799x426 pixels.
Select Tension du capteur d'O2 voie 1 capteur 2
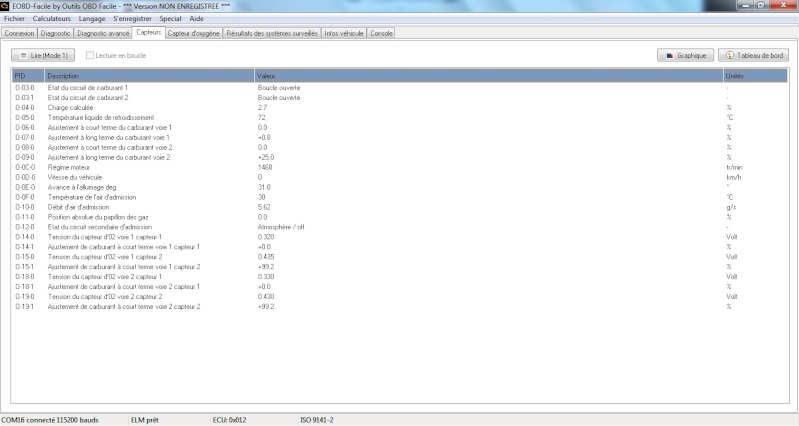(x=400, y=256)
